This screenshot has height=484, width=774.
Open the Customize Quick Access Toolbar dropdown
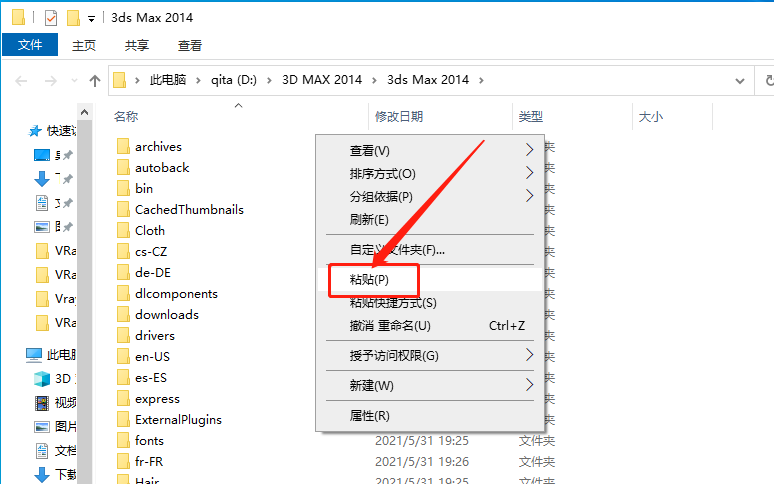click(91, 19)
